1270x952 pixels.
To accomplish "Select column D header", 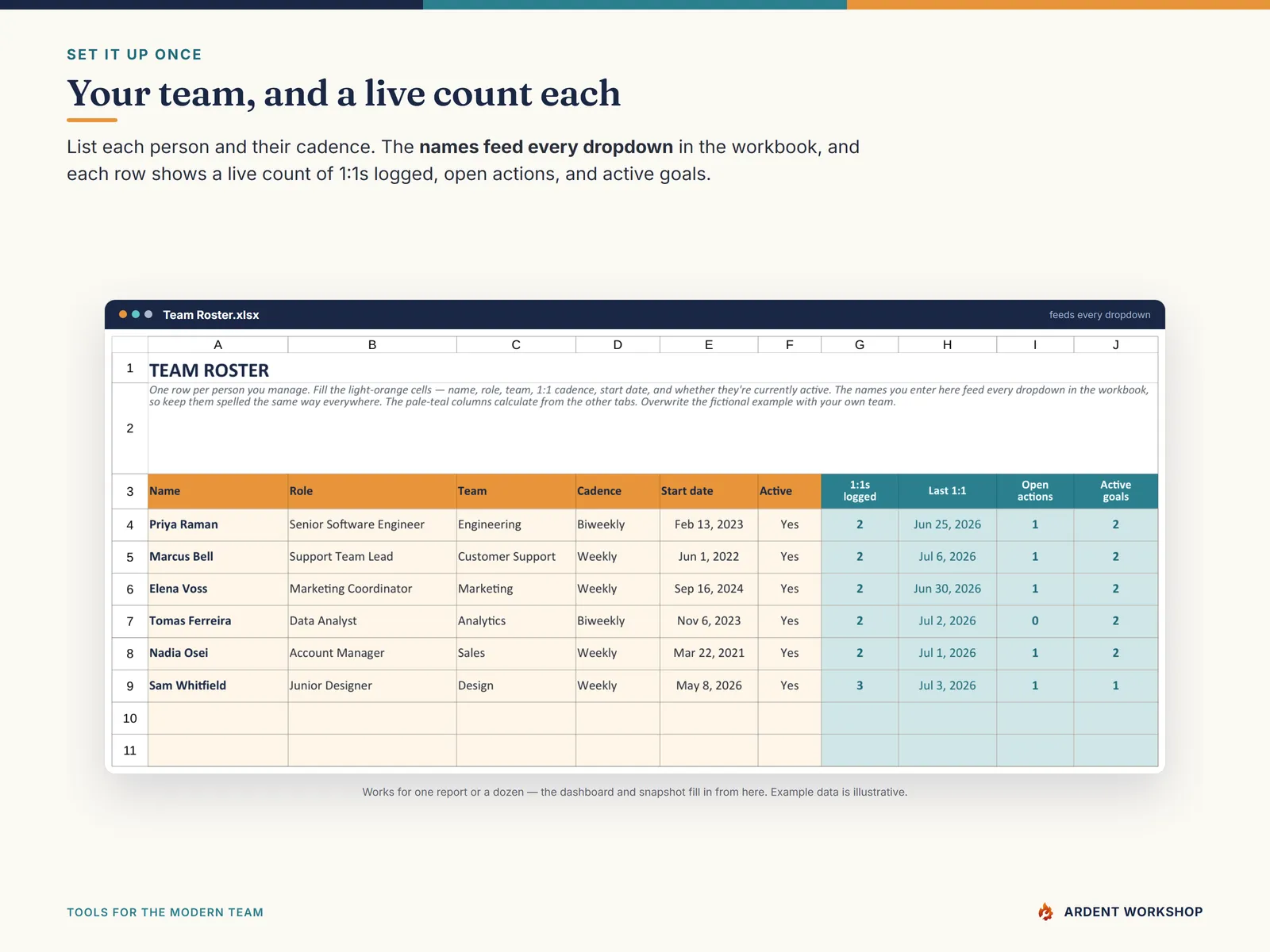I will (618, 344).
